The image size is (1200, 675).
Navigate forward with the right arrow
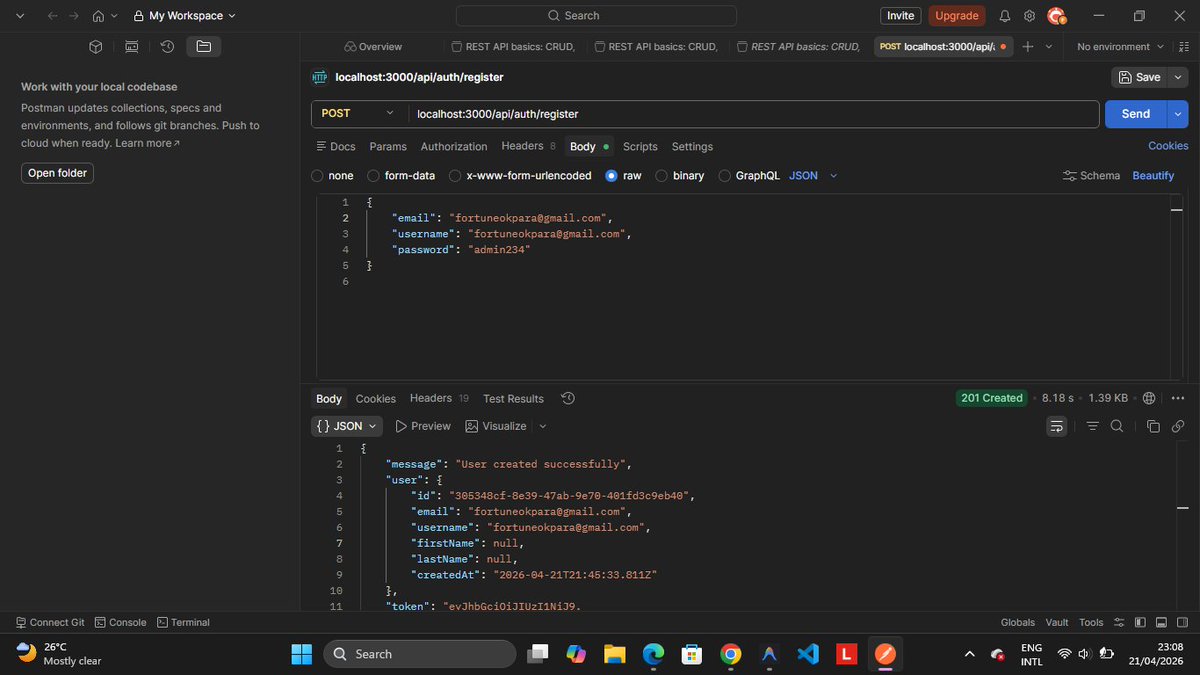(74, 16)
